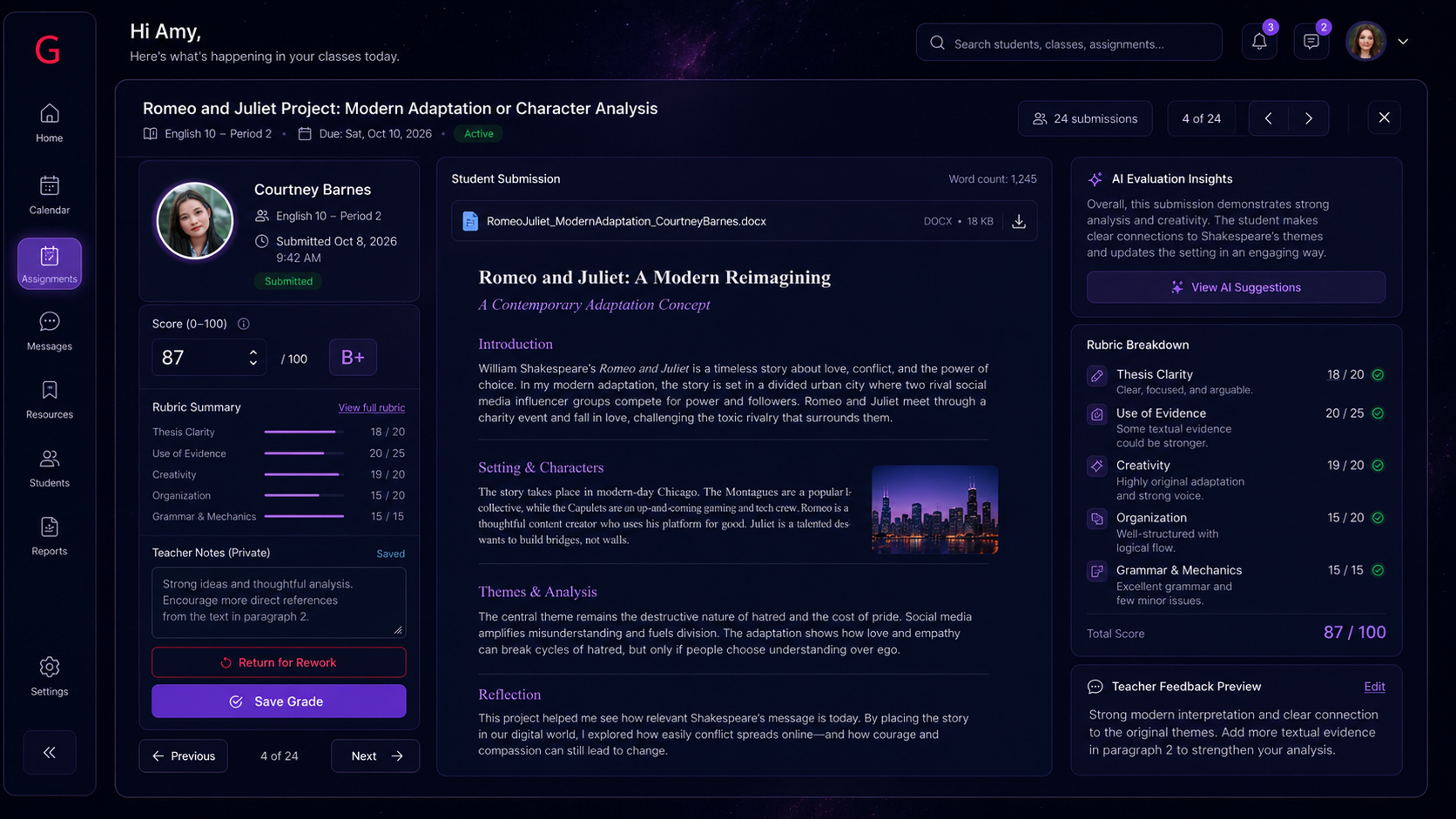This screenshot has width=1456, height=819.
Task: Click the 4 of 24 counter in the header
Action: (x=1201, y=118)
